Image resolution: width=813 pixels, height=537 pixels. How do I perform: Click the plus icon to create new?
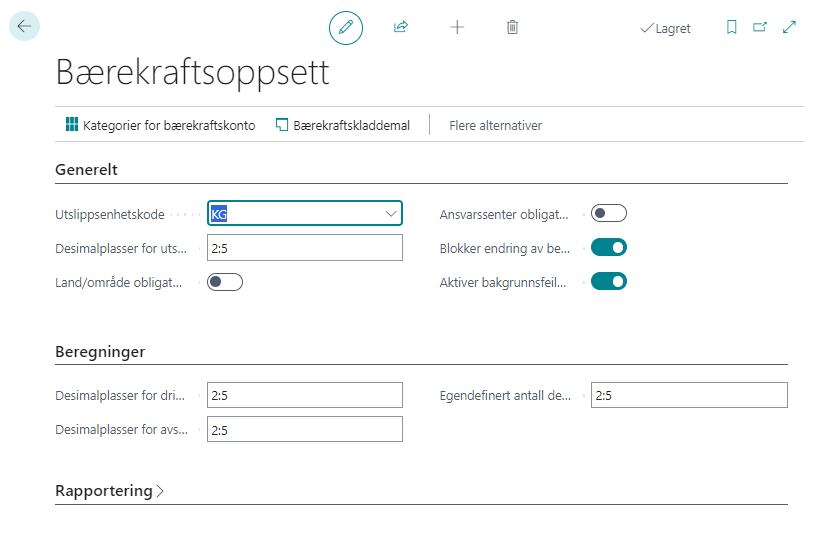[457, 27]
